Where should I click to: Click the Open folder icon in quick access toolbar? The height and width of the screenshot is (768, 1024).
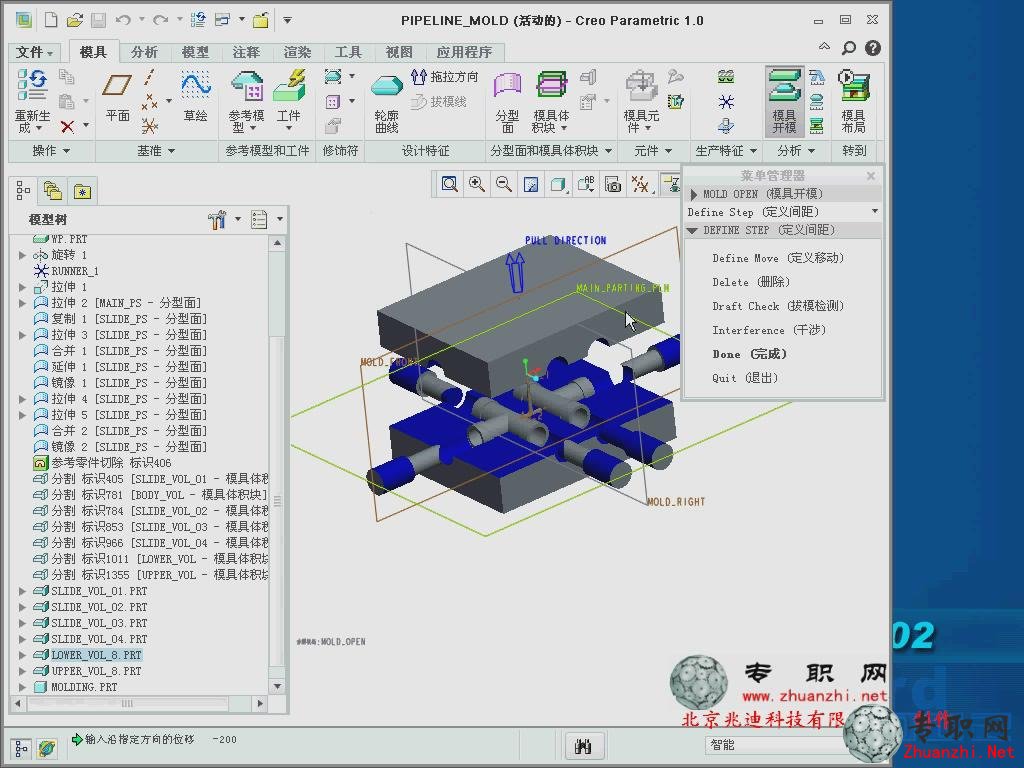click(75, 20)
